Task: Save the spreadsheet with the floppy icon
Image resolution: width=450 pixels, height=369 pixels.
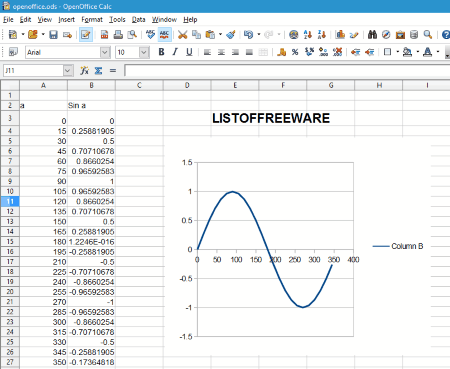Action: pyautogui.click(x=53, y=34)
